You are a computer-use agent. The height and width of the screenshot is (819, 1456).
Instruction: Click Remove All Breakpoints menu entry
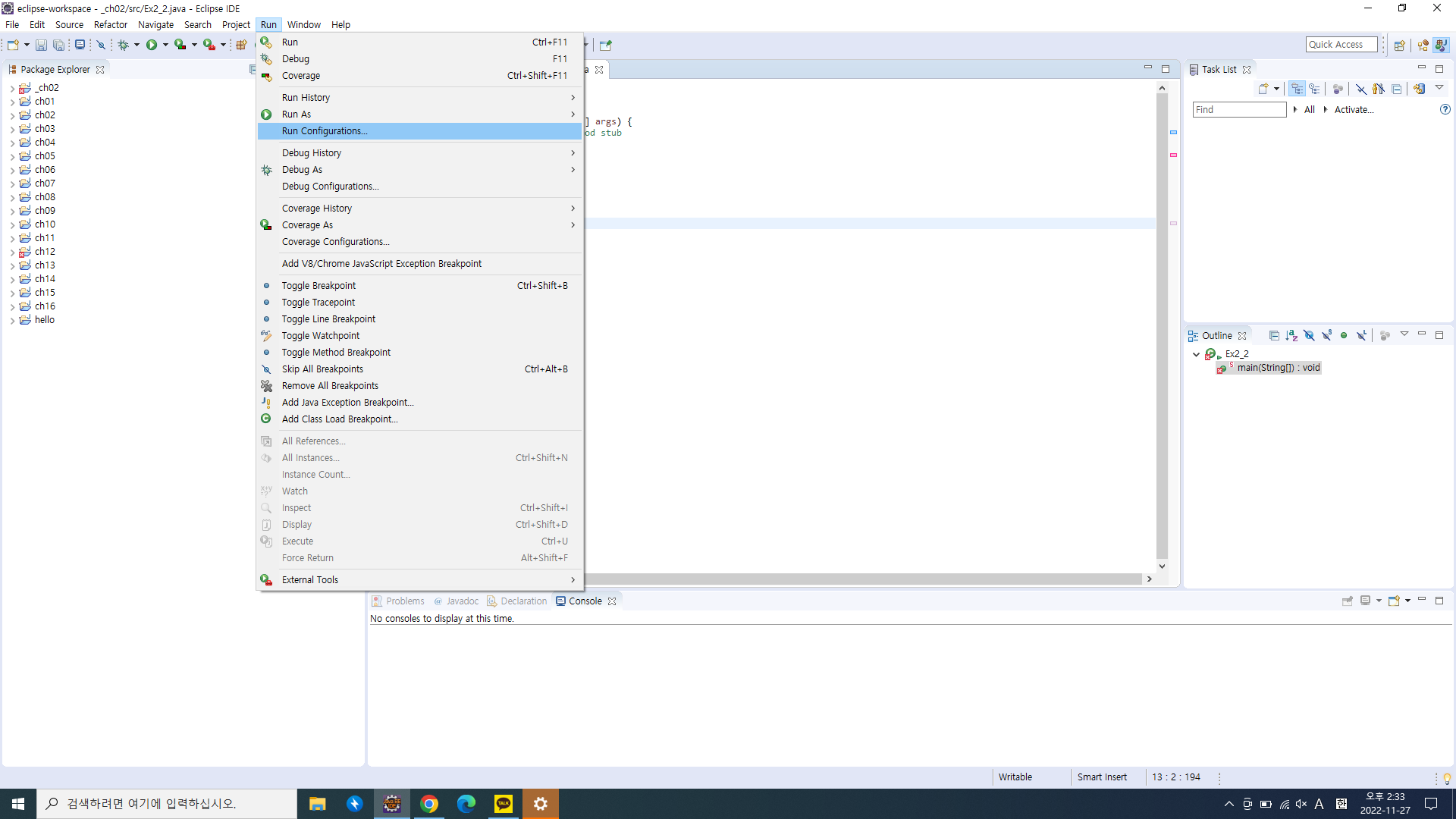(330, 386)
